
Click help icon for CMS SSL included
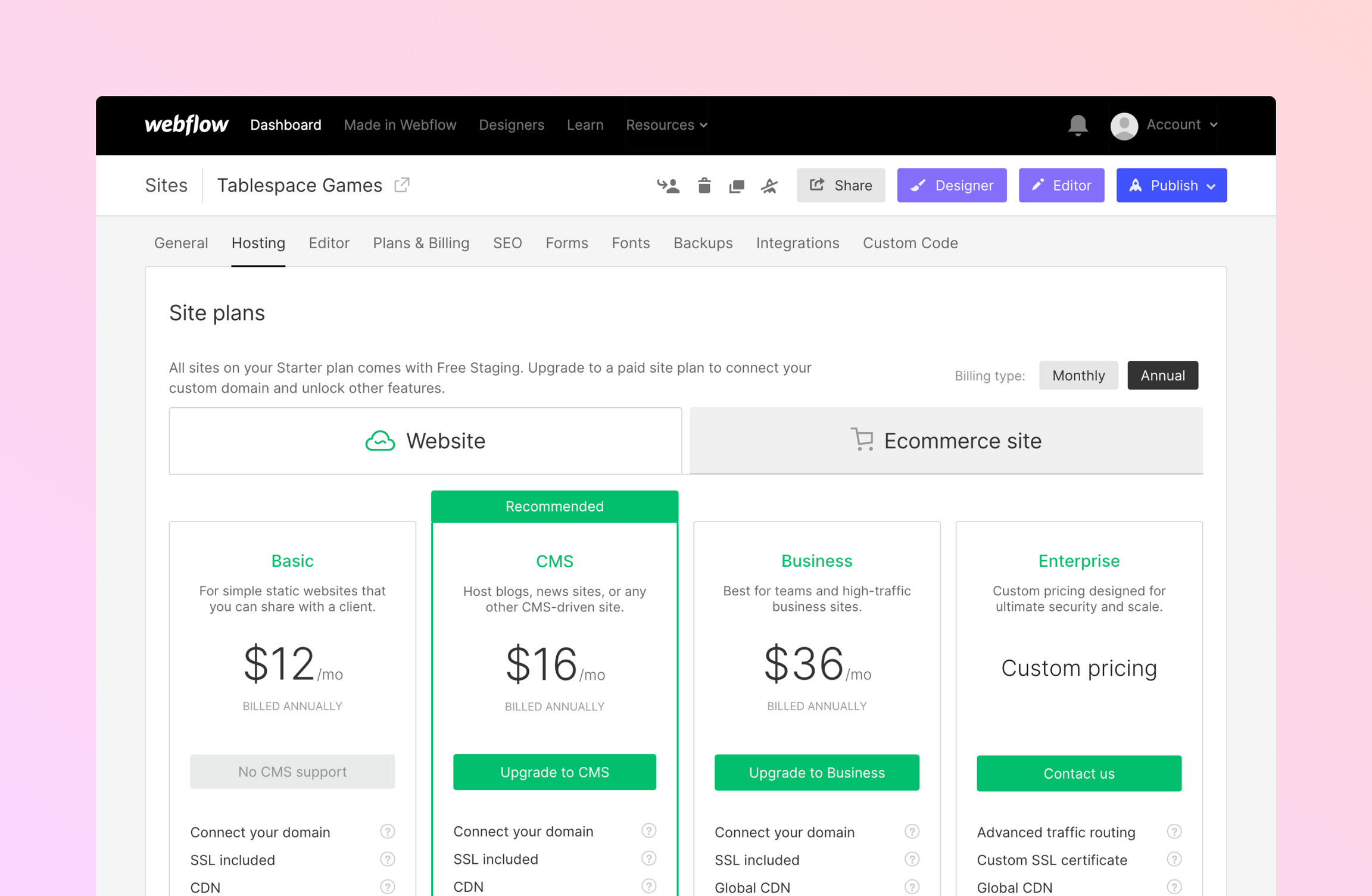(649, 858)
